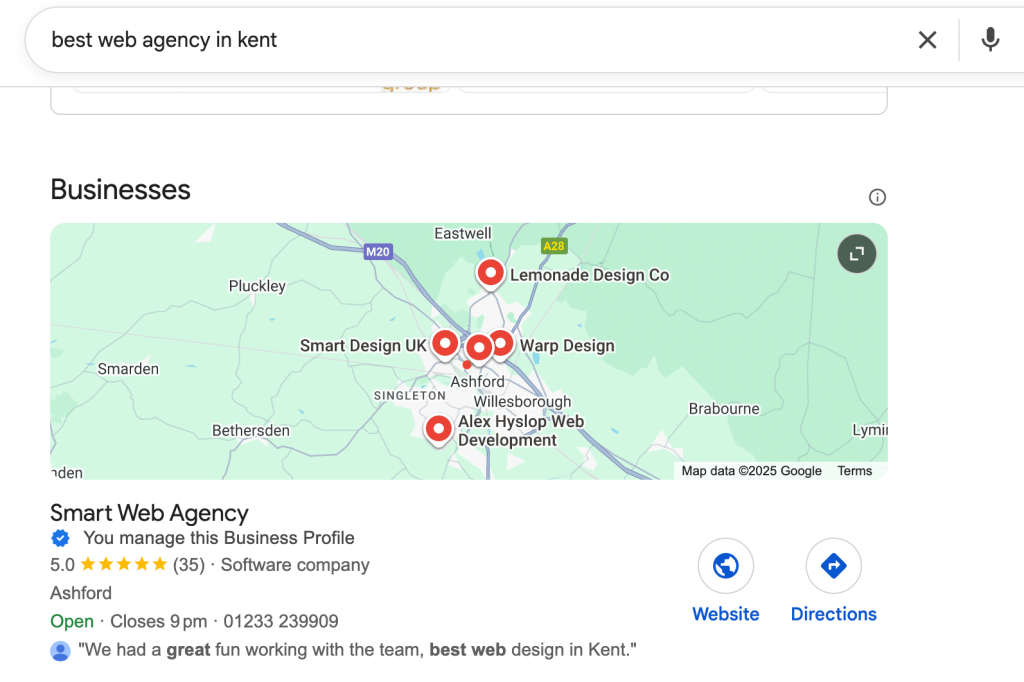Focus the search box with query text
1024x682 pixels.
click(400, 40)
